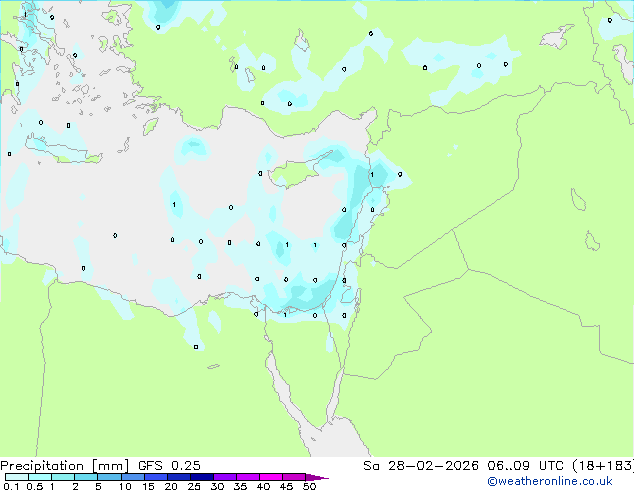Image resolution: width=634 pixels, height=490 pixels.
Task: Select the 25–30 mm navy legend swatch
Action: 201,477
